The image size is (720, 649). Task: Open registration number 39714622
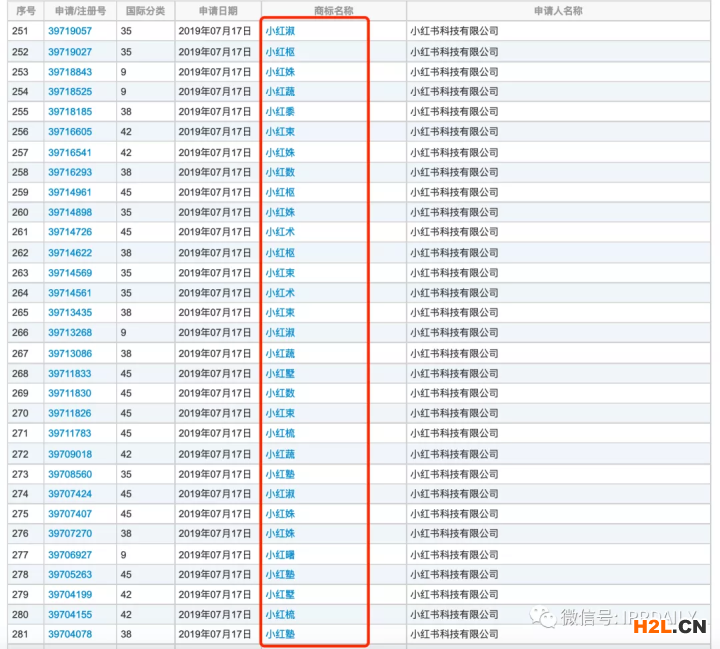pyautogui.click(x=70, y=253)
